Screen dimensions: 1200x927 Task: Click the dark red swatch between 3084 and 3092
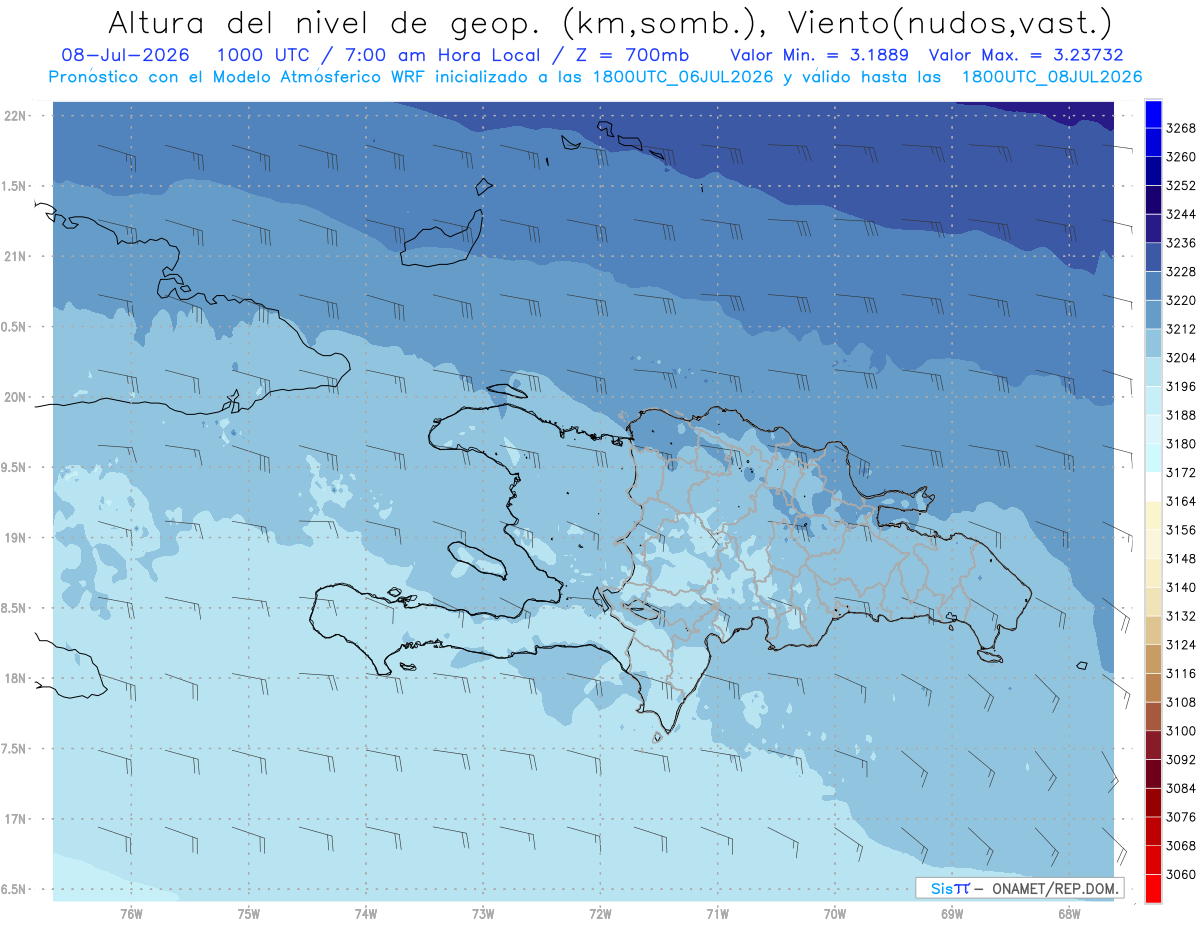(1153, 773)
